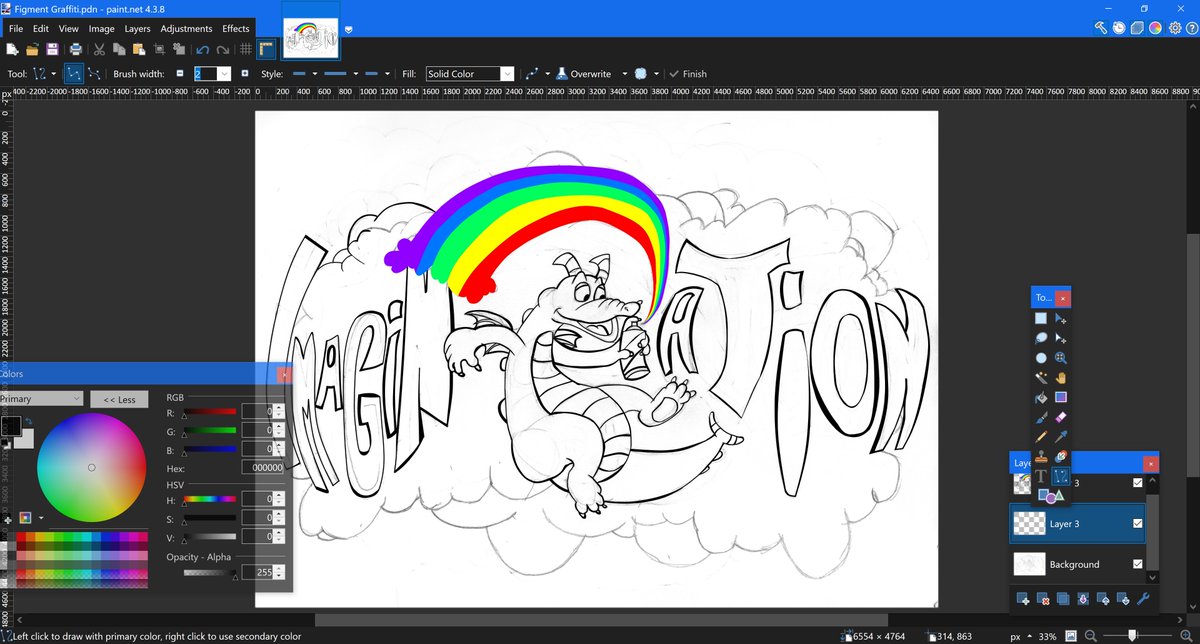This screenshot has width=1200, height=644.
Task: Select the Zoom magnifier tool
Action: click(1061, 358)
